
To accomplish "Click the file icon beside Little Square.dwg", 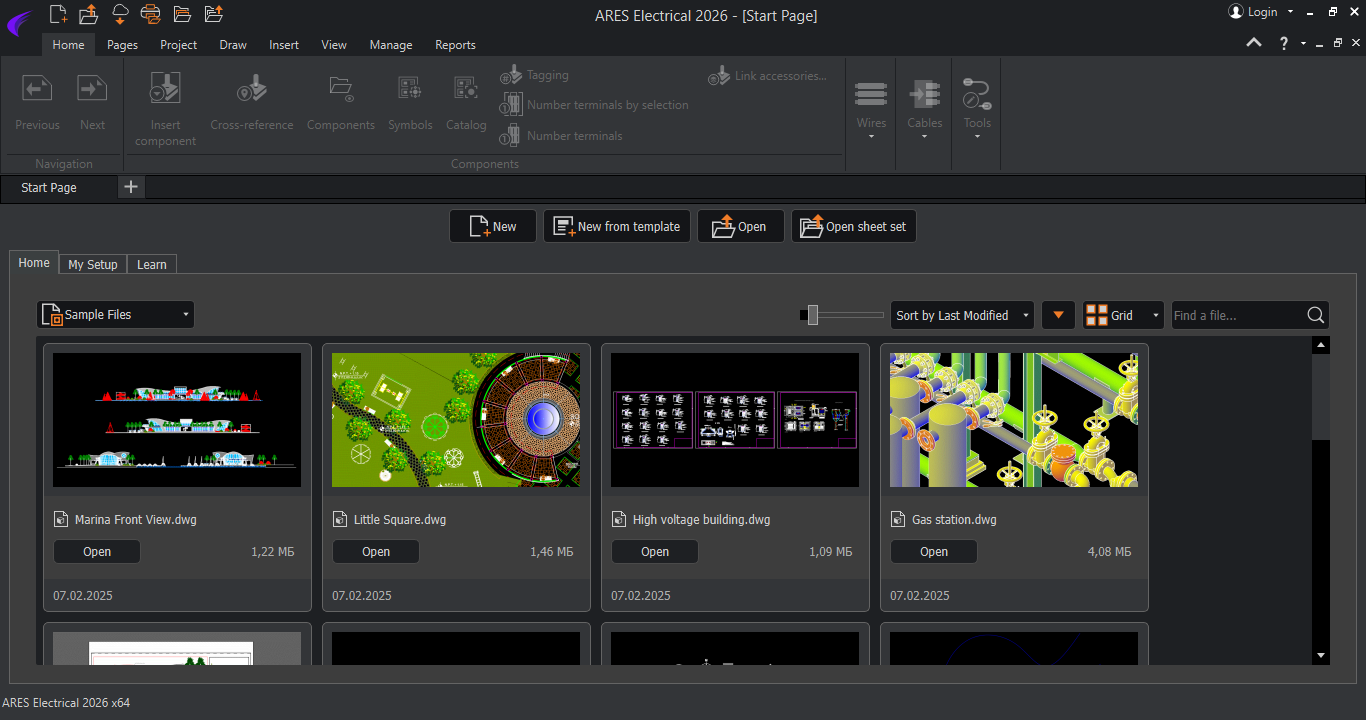I will 339,519.
